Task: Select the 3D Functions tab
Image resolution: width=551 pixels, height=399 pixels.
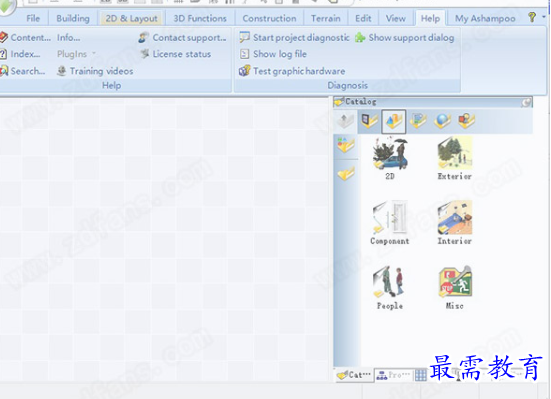Action: coord(200,18)
